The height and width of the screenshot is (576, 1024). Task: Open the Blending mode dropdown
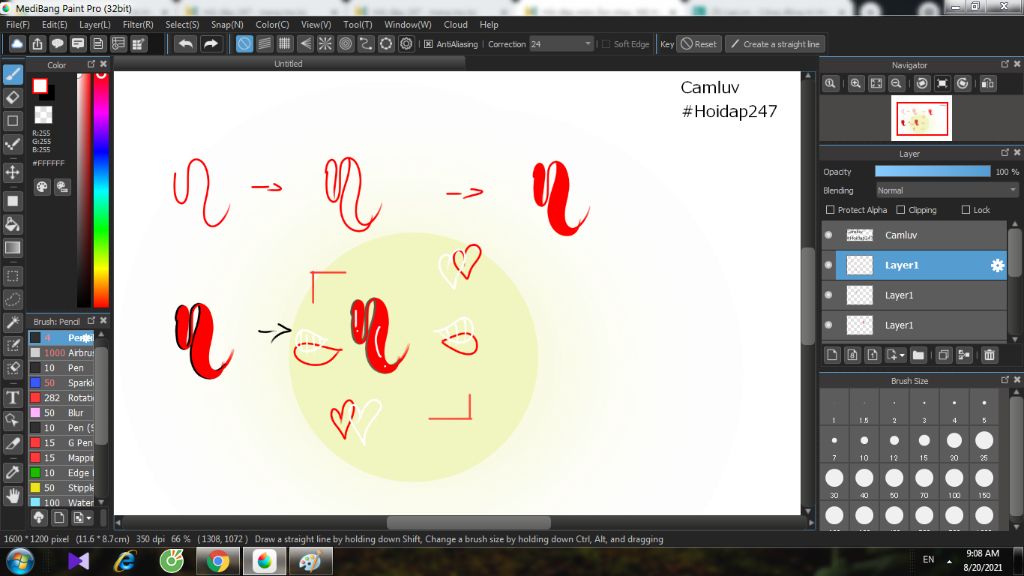point(947,190)
